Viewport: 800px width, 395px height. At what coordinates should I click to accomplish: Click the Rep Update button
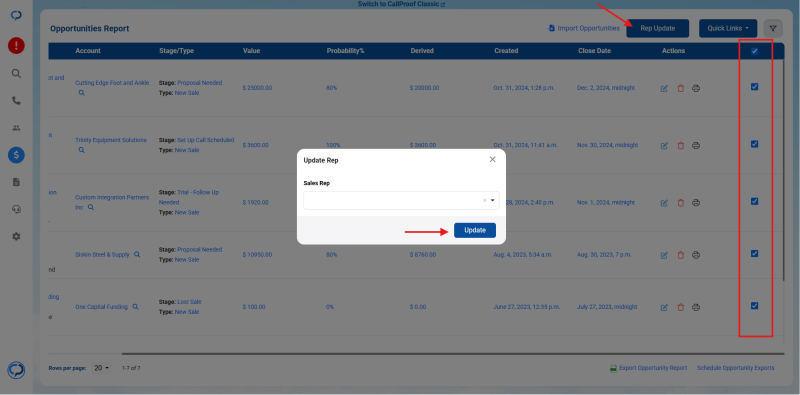(x=658, y=29)
